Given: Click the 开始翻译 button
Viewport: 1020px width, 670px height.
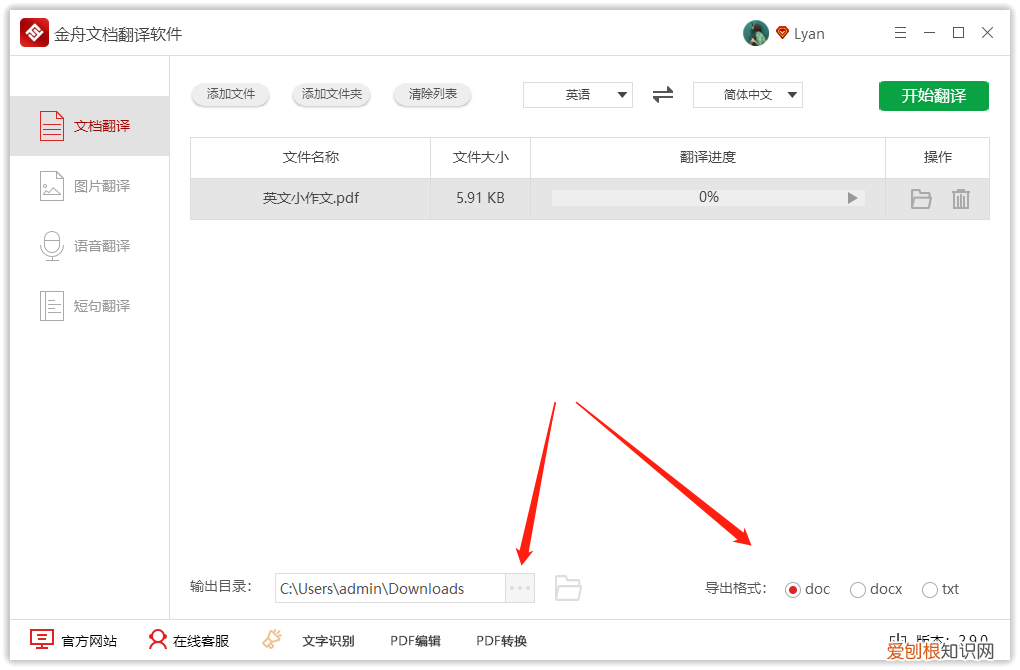Looking at the screenshot, I should (x=933, y=95).
